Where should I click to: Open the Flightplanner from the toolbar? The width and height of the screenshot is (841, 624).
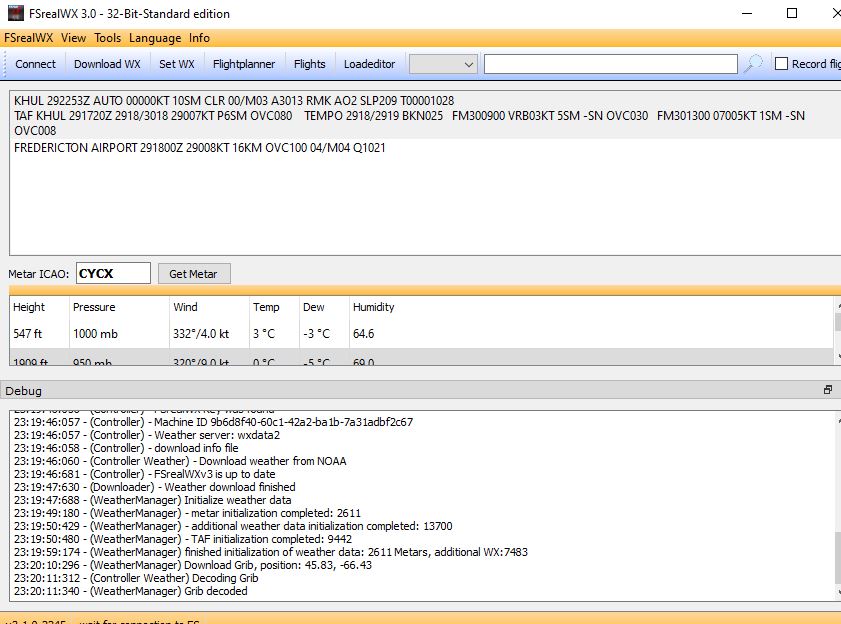(x=244, y=64)
